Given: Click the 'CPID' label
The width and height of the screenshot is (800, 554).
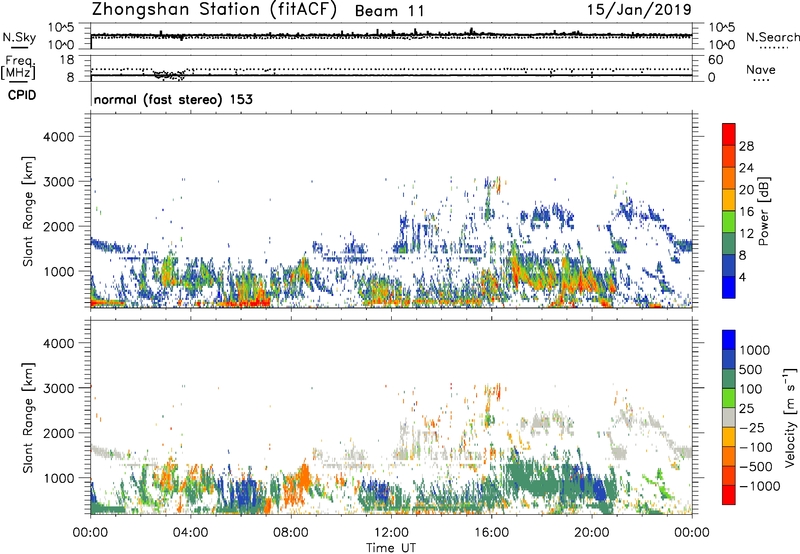Looking at the screenshot, I should [x=22, y=95].
